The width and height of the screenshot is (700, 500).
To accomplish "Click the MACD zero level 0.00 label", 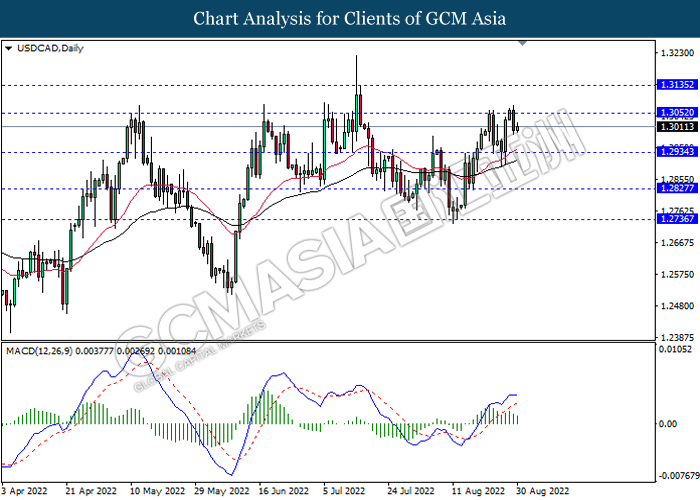I will [x=668, y=423].
